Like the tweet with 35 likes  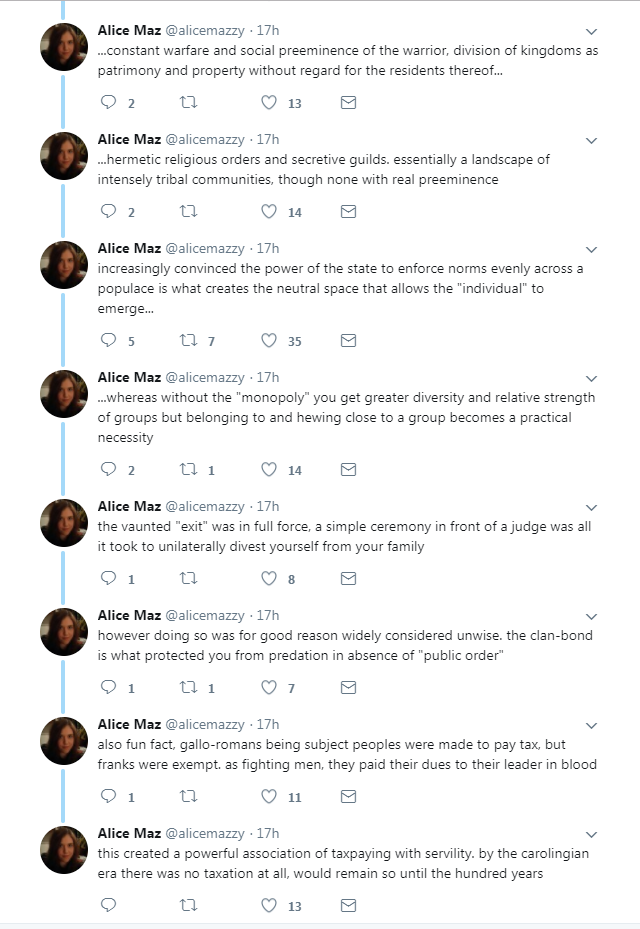coord(268,341)
